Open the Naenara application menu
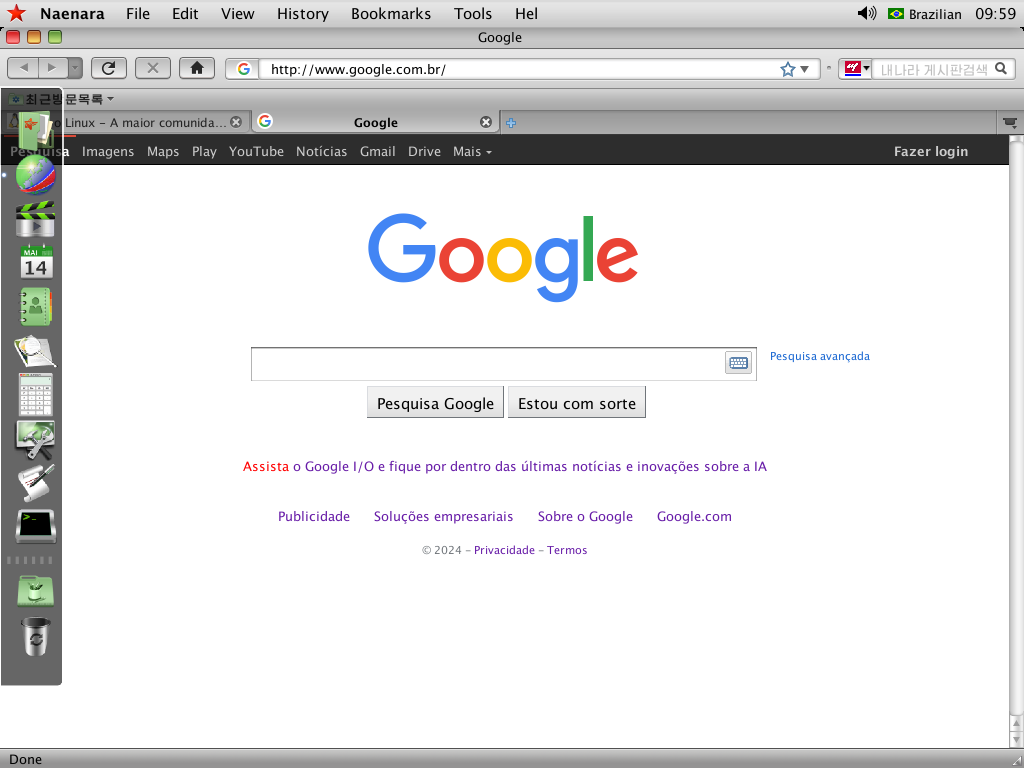Viewport: 1024px width, 768px height. pyautogui.click(x=72, y=14)
